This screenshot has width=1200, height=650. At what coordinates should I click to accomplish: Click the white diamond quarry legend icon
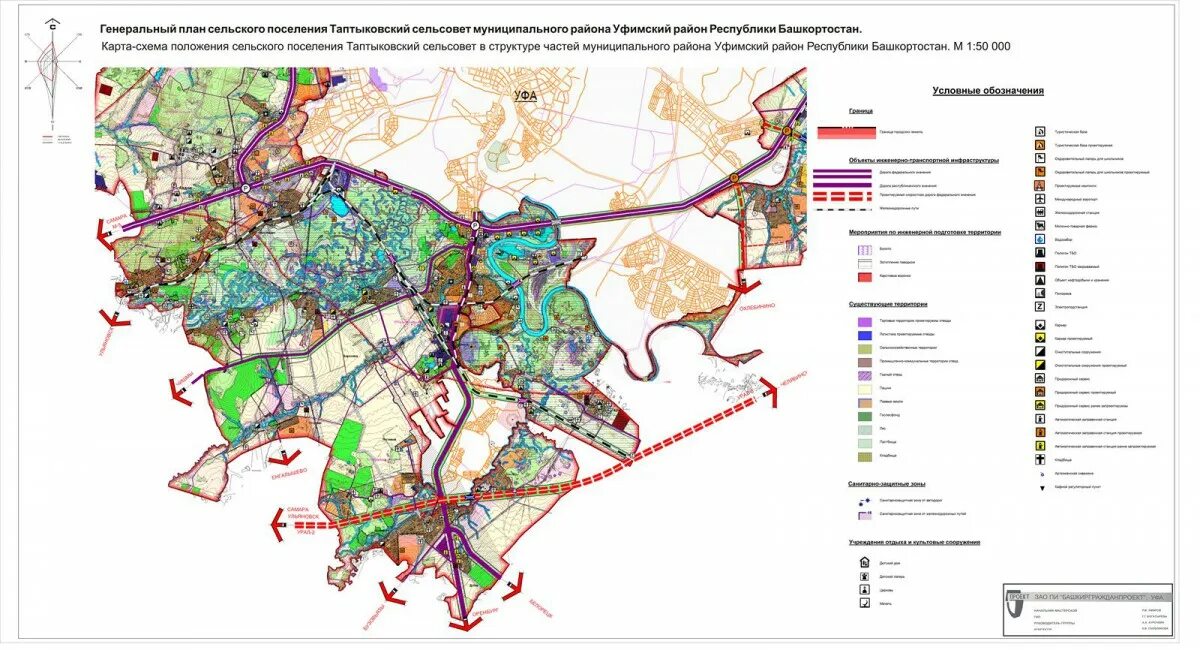pyautogui.click(x=1040, y=325)
